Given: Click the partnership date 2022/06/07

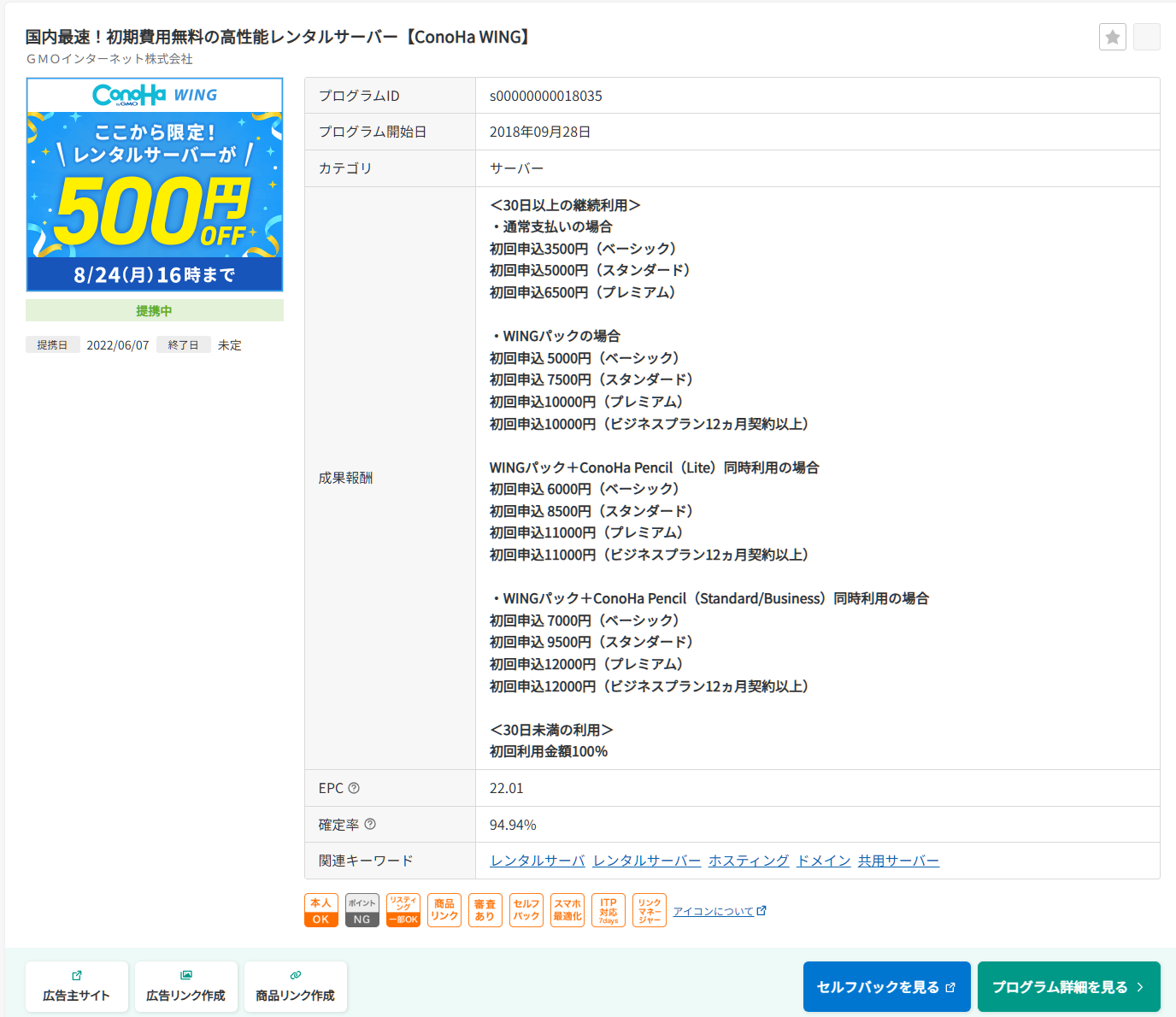Looking at the screenshot, I should click(x=118, y=345).
